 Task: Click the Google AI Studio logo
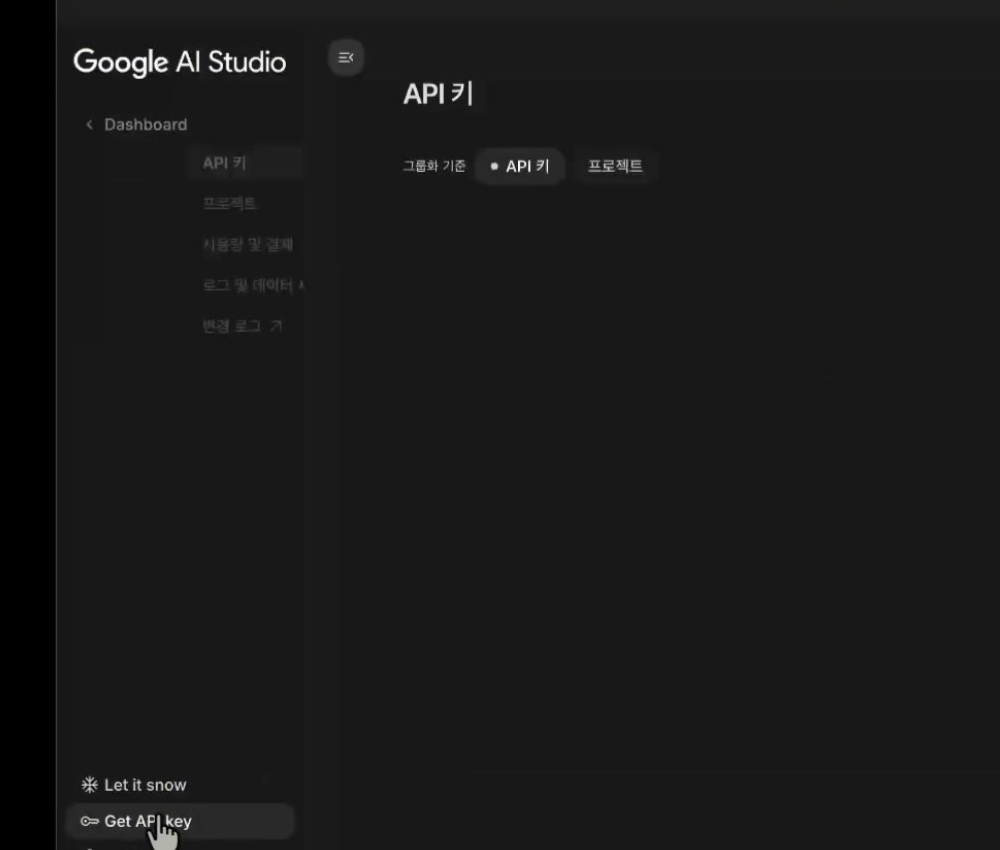[x=178, y=61]
